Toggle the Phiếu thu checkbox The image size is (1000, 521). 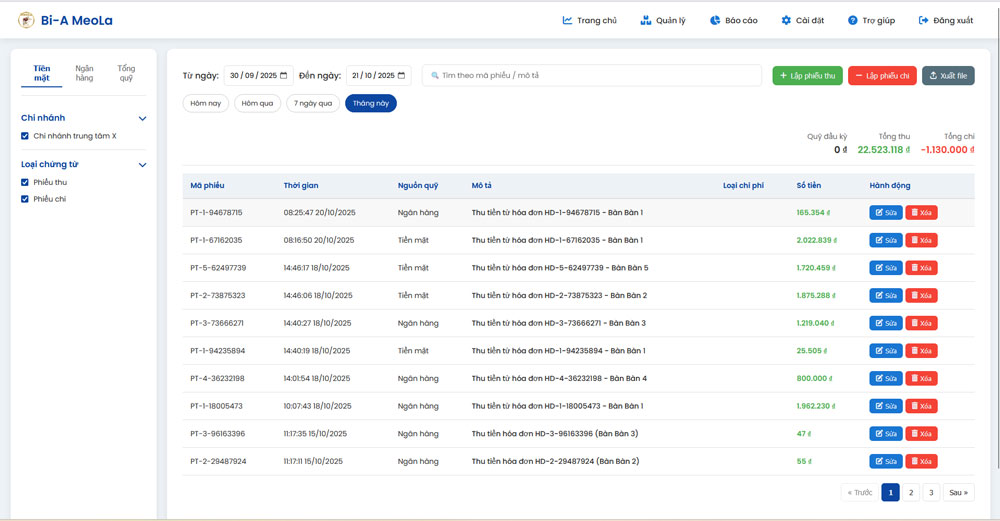click(25, 183)
